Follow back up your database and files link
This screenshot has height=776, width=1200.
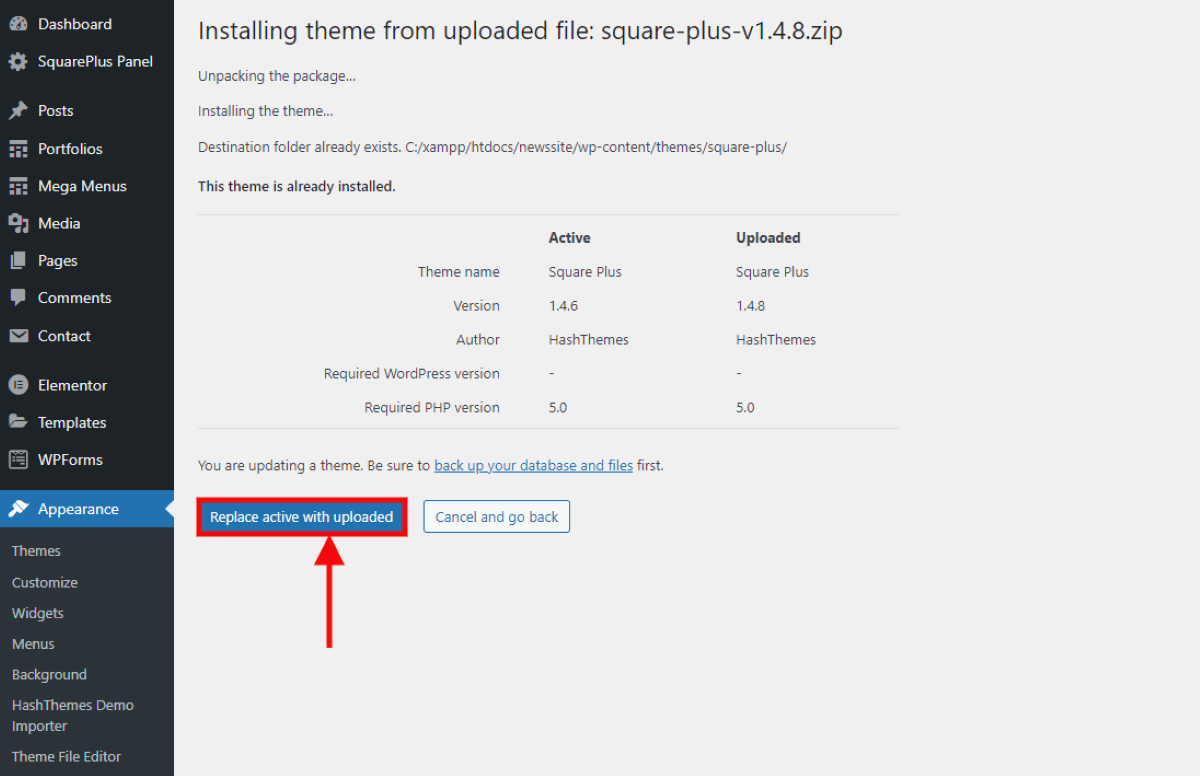tap(533, 465)
